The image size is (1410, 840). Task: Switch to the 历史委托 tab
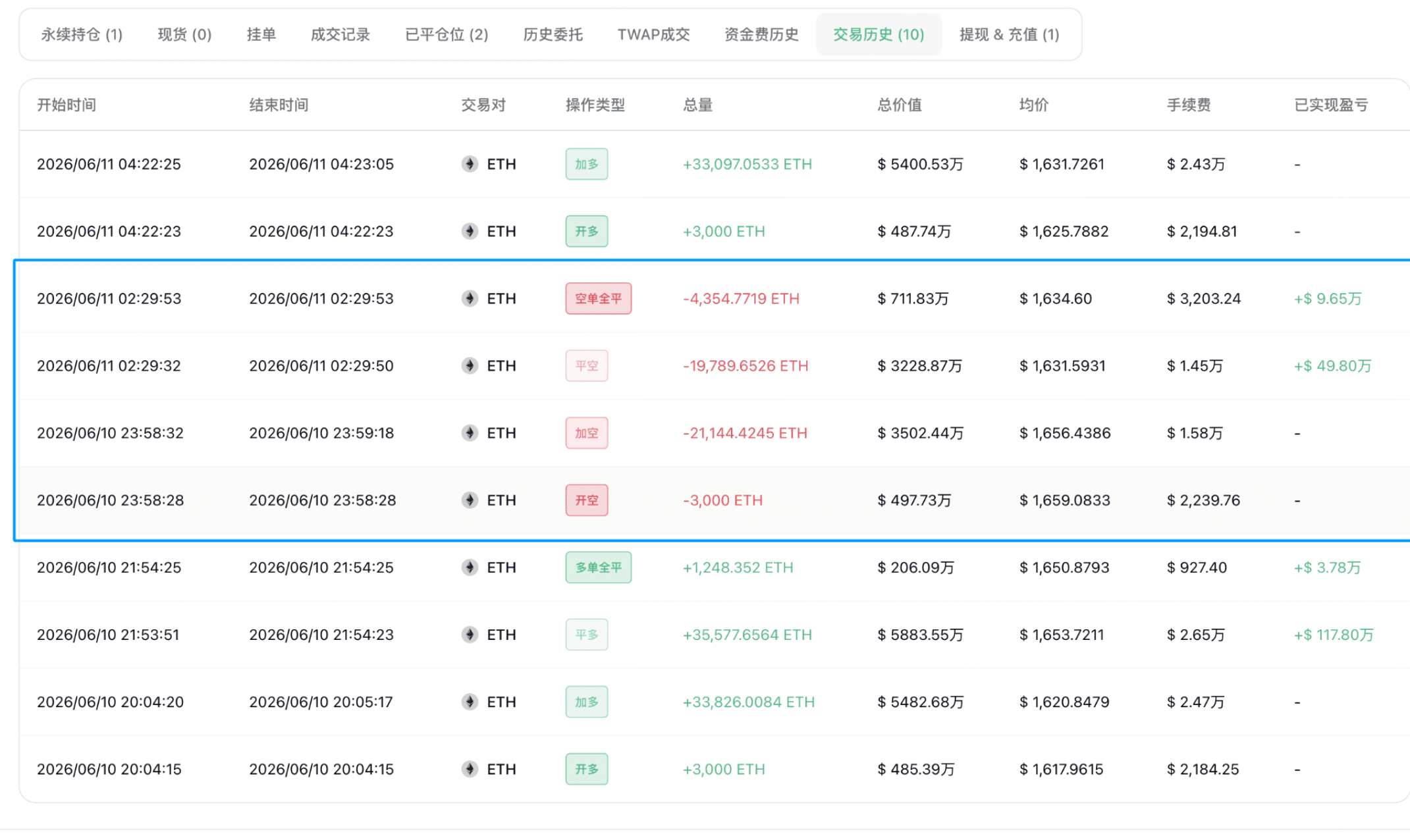coord(553,34)
